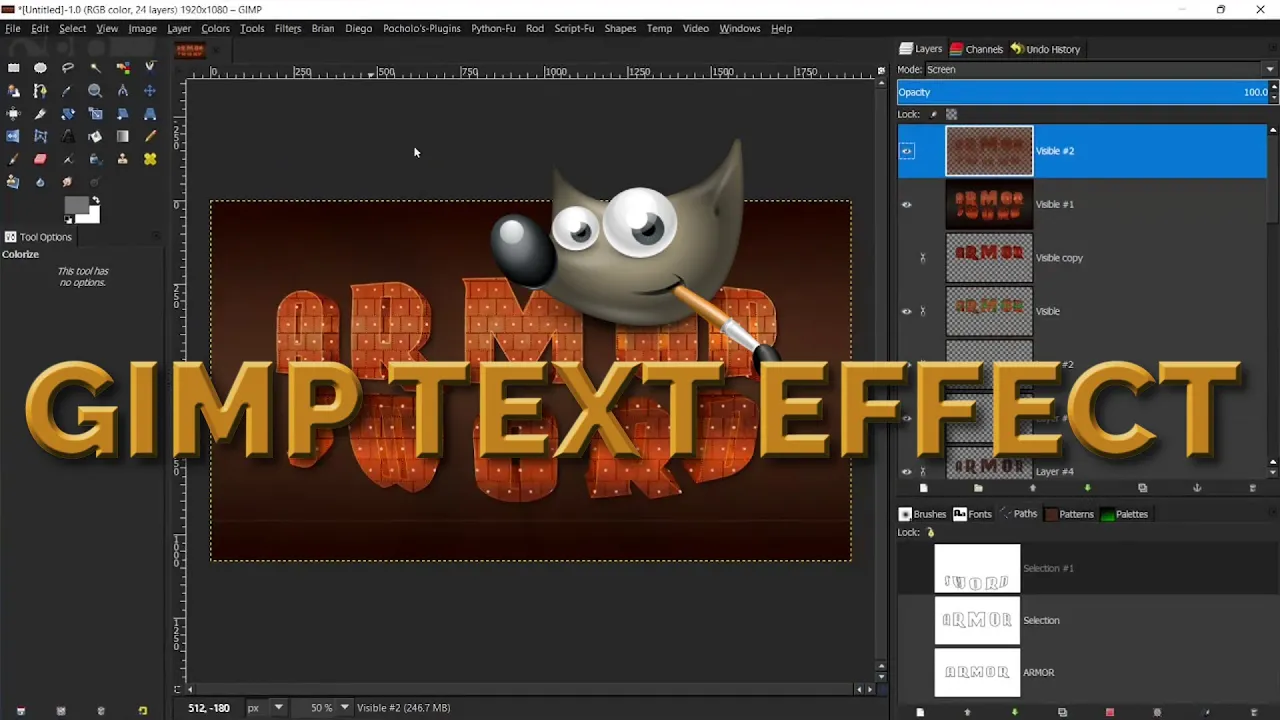Open the Script-Fu menu
The width and height of the screenshot is (1280, 720).
(x=574, y=28)
